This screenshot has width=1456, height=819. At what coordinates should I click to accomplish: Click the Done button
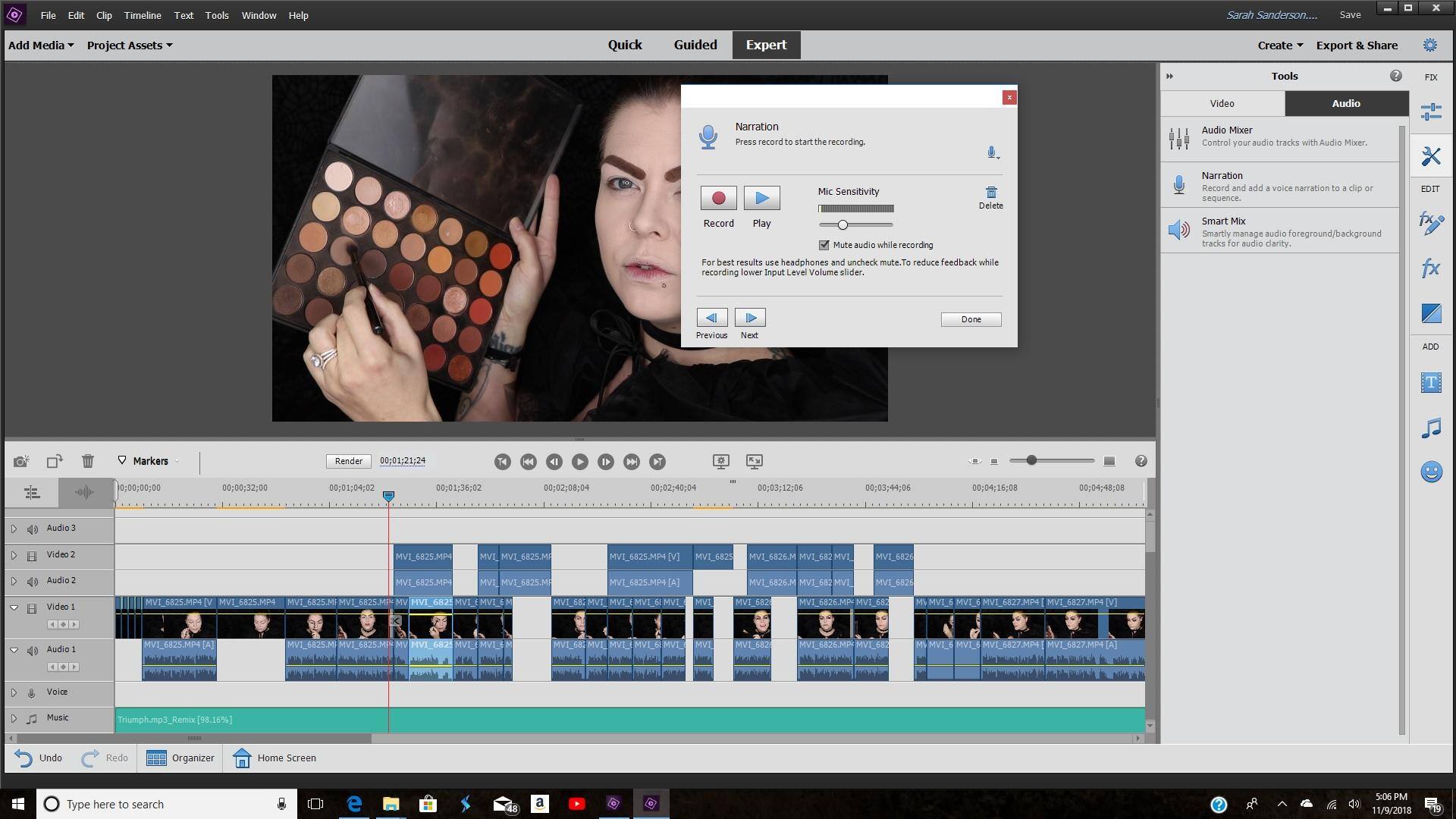(x=971, y=319)
